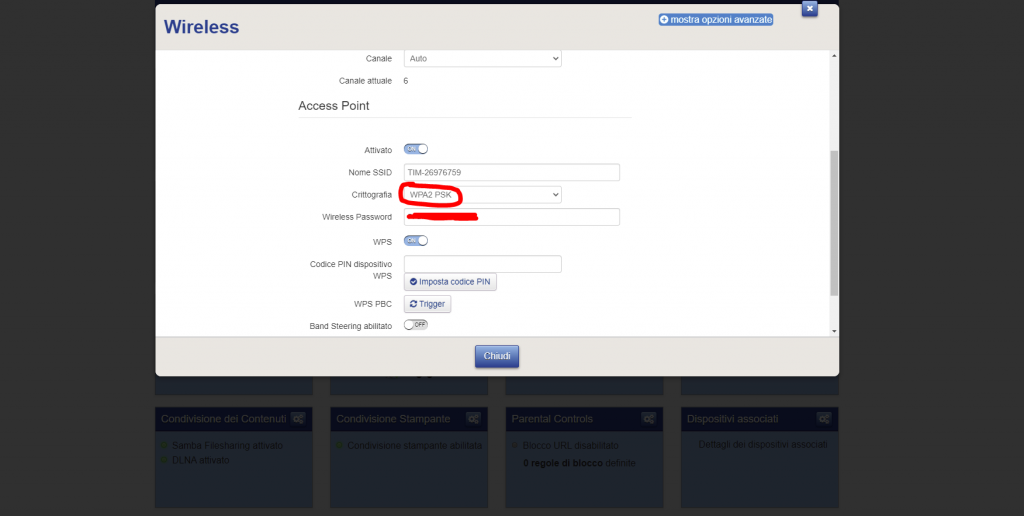The height and width of the screenshot is (516, 1024).
Task: Toggle the Attivato access point switch
Action: point(415,149)
